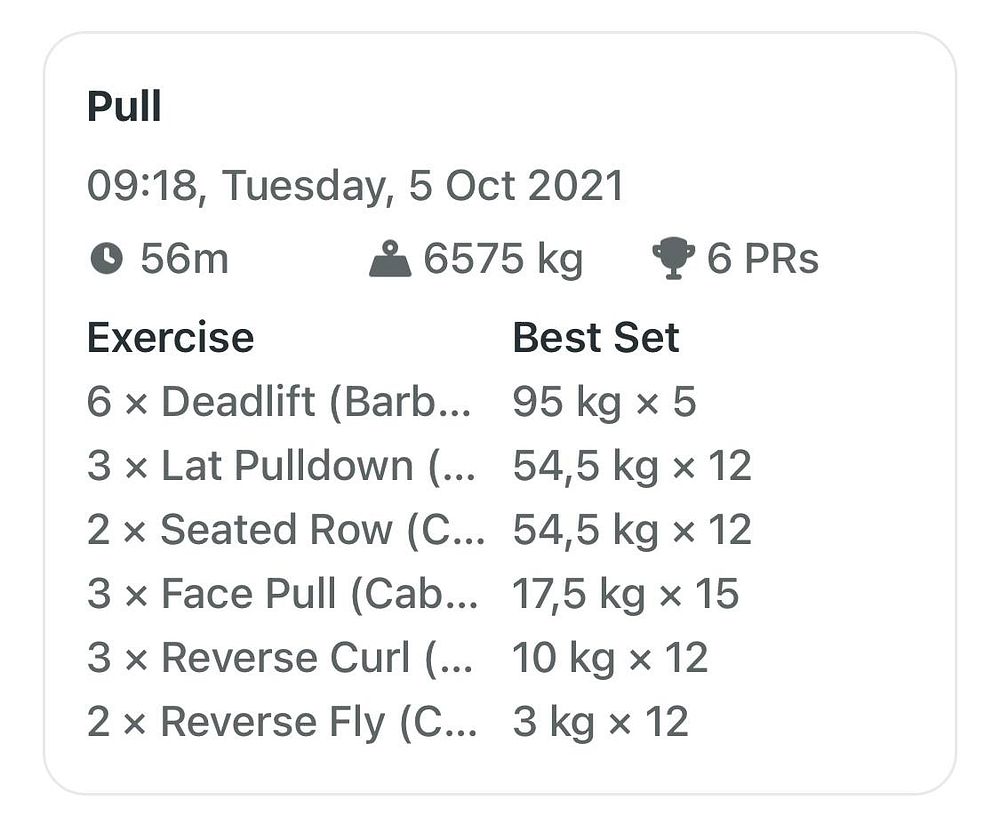Click the clock duration icon

[106, 259]
